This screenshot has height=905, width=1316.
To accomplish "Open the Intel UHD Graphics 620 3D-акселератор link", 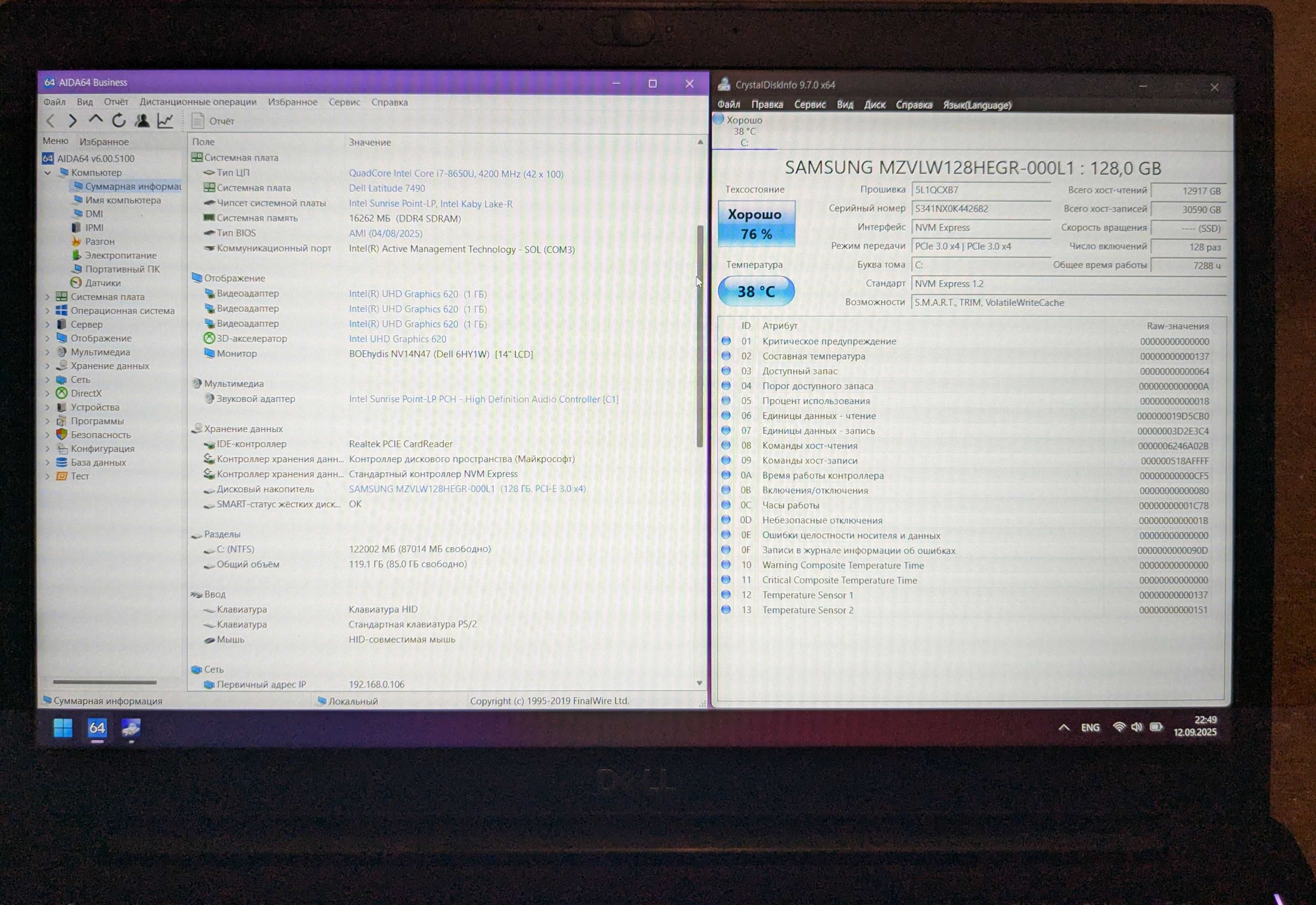I will click(x=397, y=339).
